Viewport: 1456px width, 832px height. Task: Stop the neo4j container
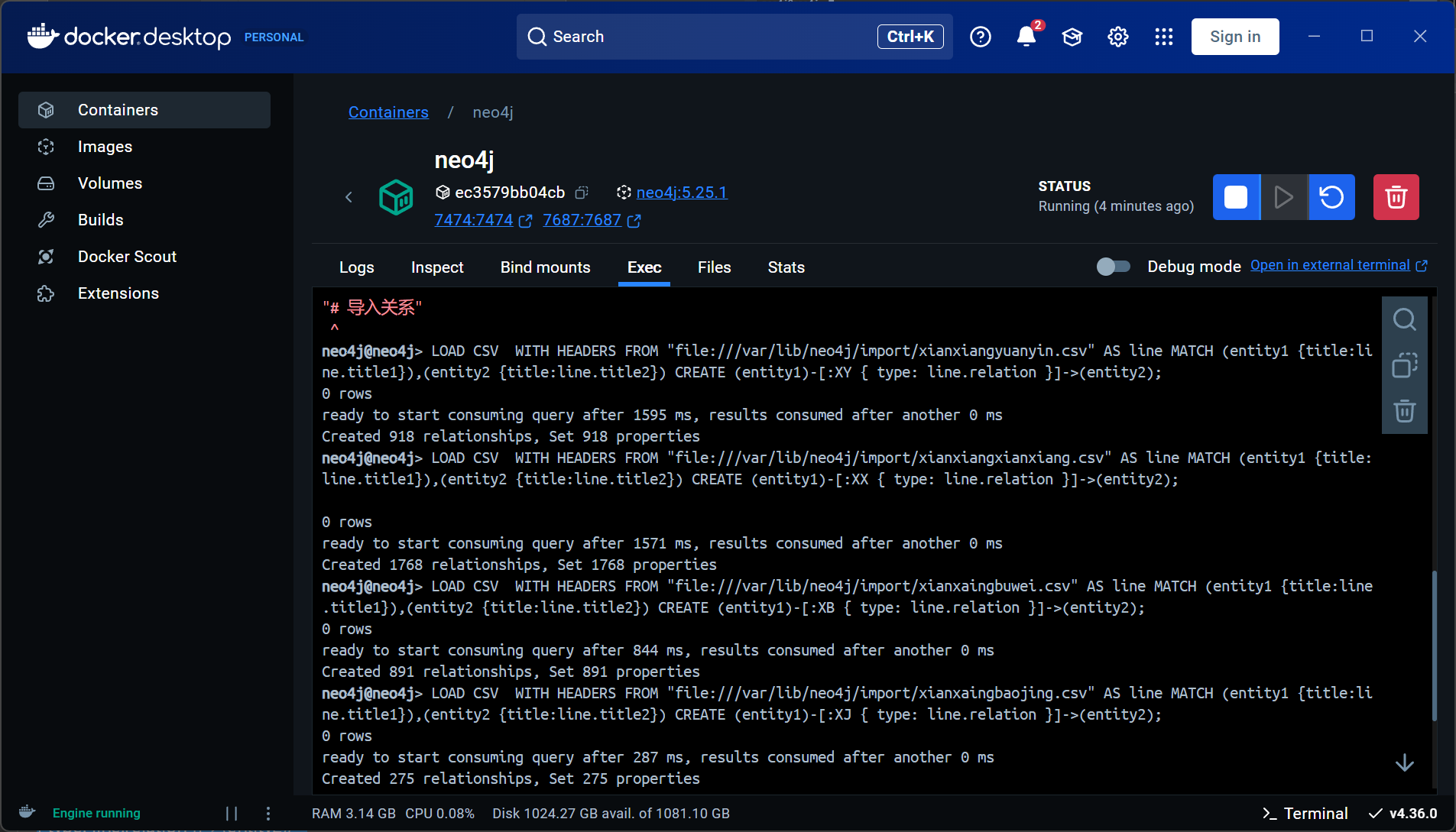click(1236, 197)
